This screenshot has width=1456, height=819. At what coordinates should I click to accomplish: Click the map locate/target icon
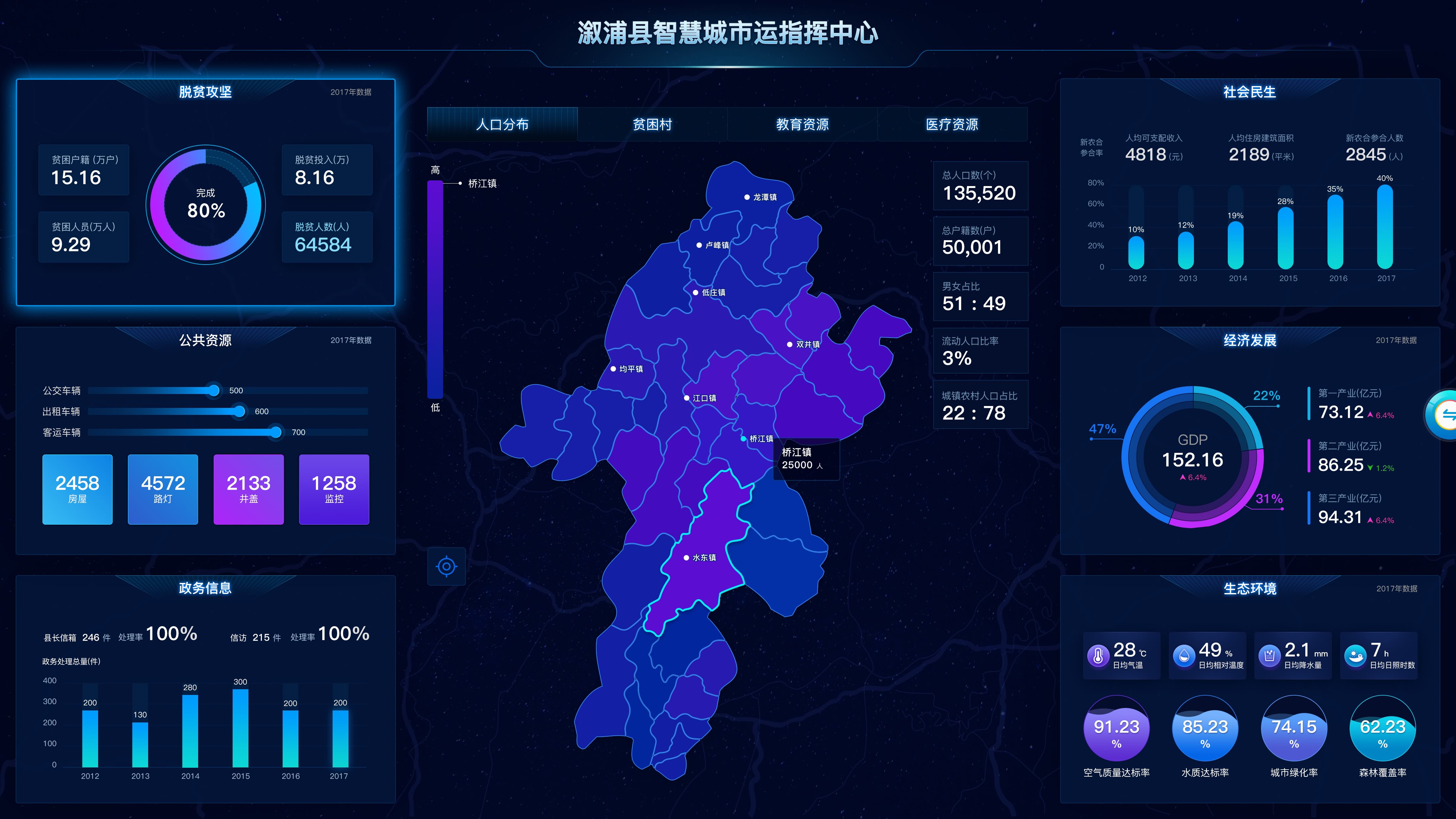click(446, 566)
